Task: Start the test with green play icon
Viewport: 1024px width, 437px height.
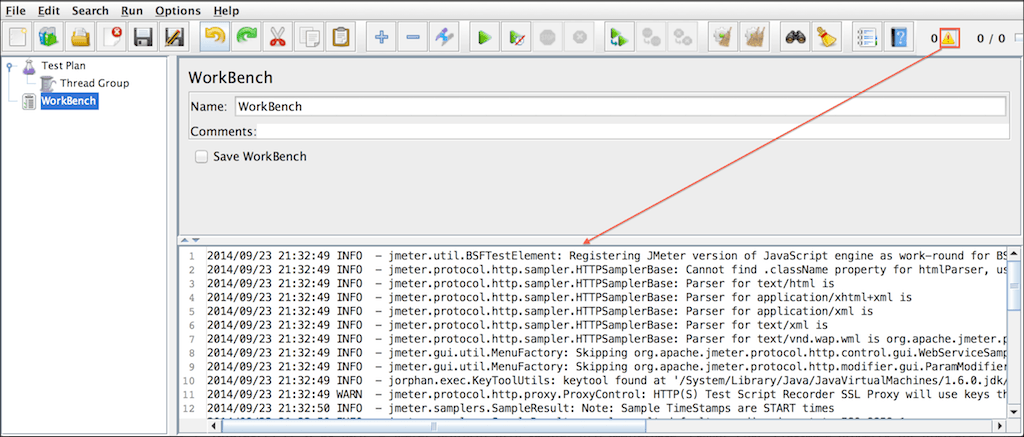Action: point(484,38)
